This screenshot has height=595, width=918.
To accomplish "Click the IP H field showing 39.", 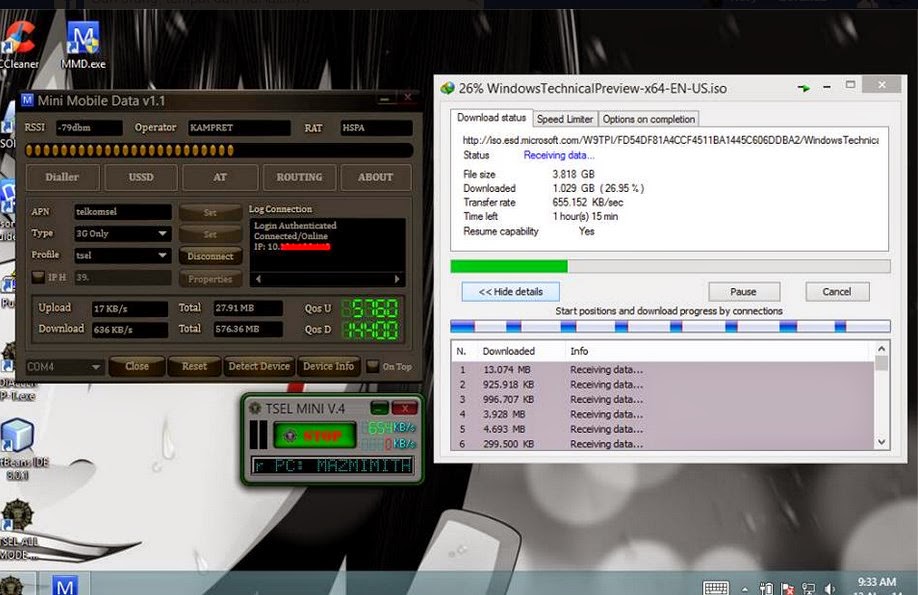I will point(122,277).
